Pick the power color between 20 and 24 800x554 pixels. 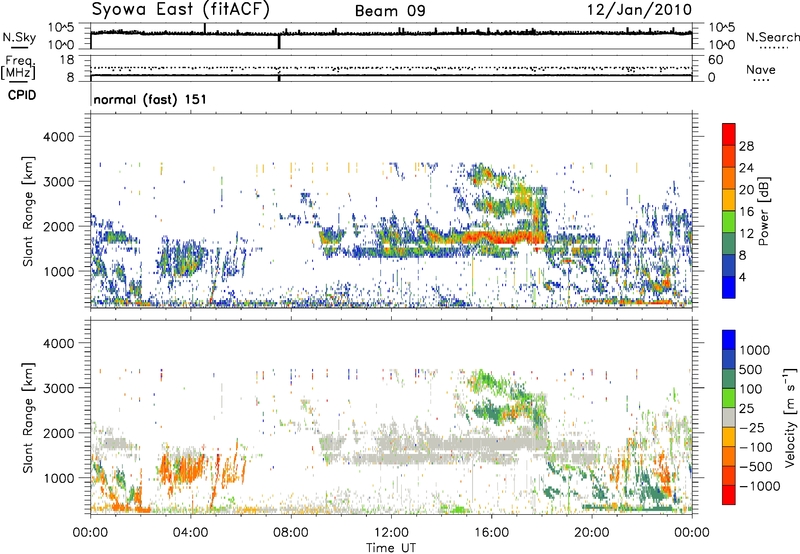point(729,179)
